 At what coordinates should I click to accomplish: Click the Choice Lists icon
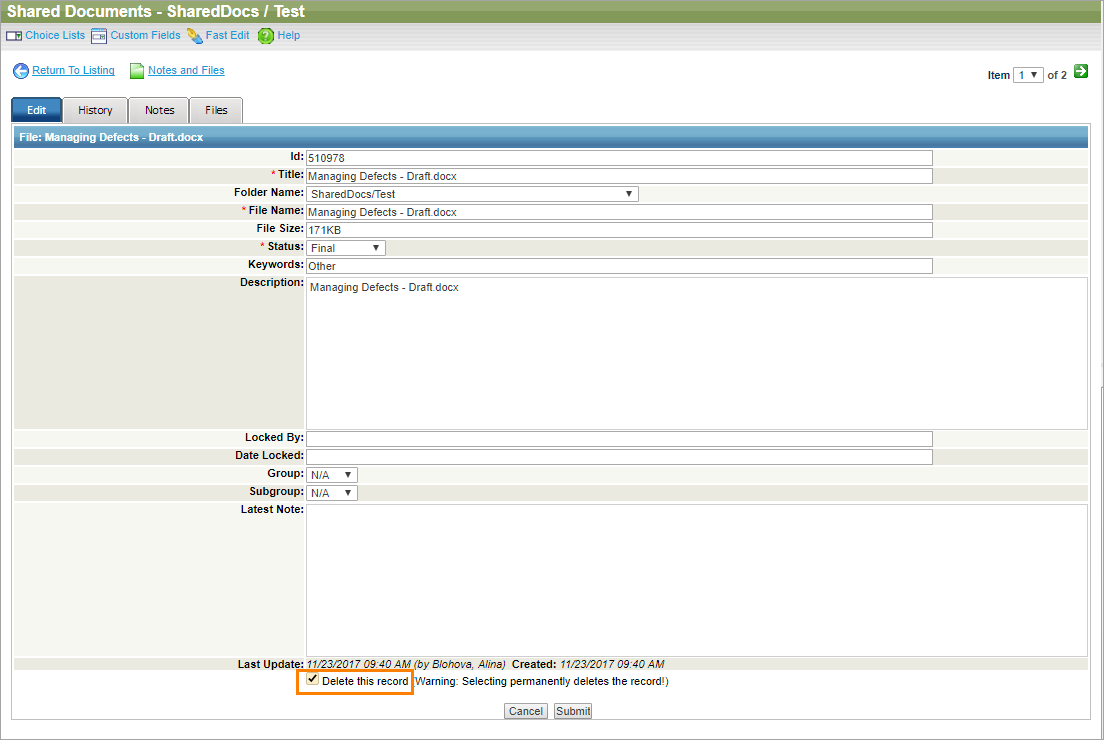tap(14, 36)
